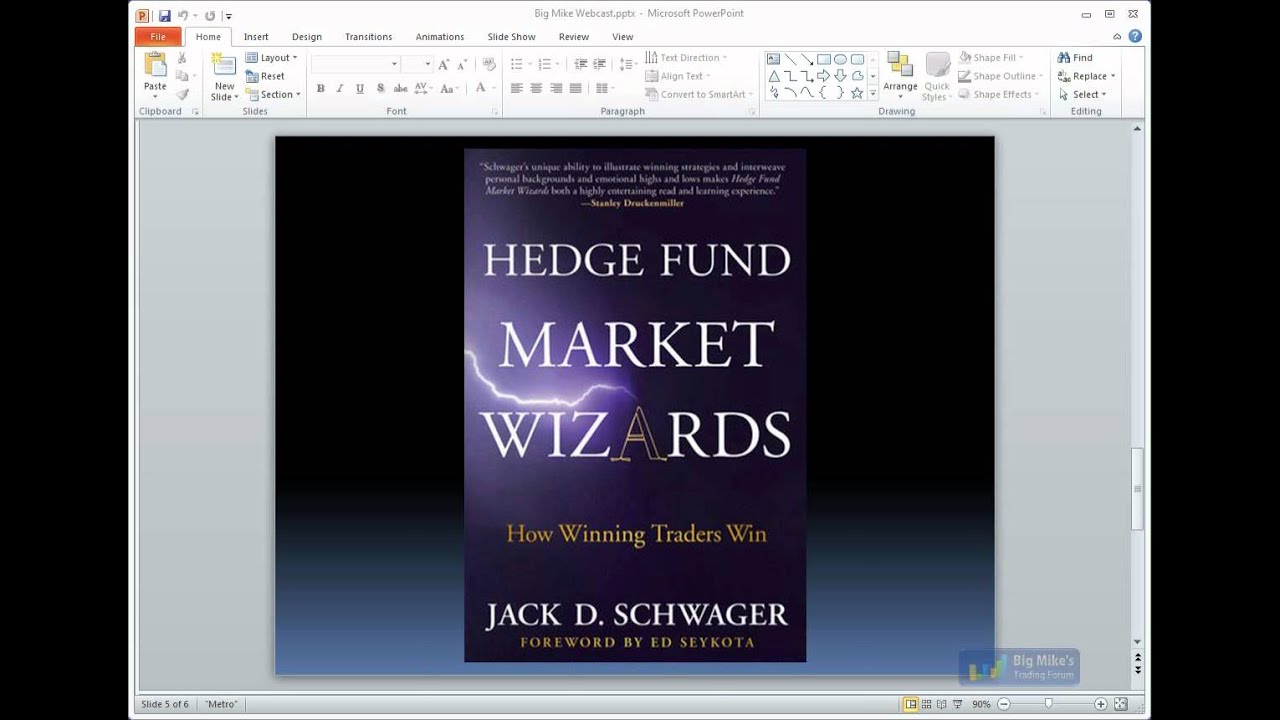Click the Cut scissors icon
Image resolution: width=1280 pixels, height=720 pixels.
point(182,58)
